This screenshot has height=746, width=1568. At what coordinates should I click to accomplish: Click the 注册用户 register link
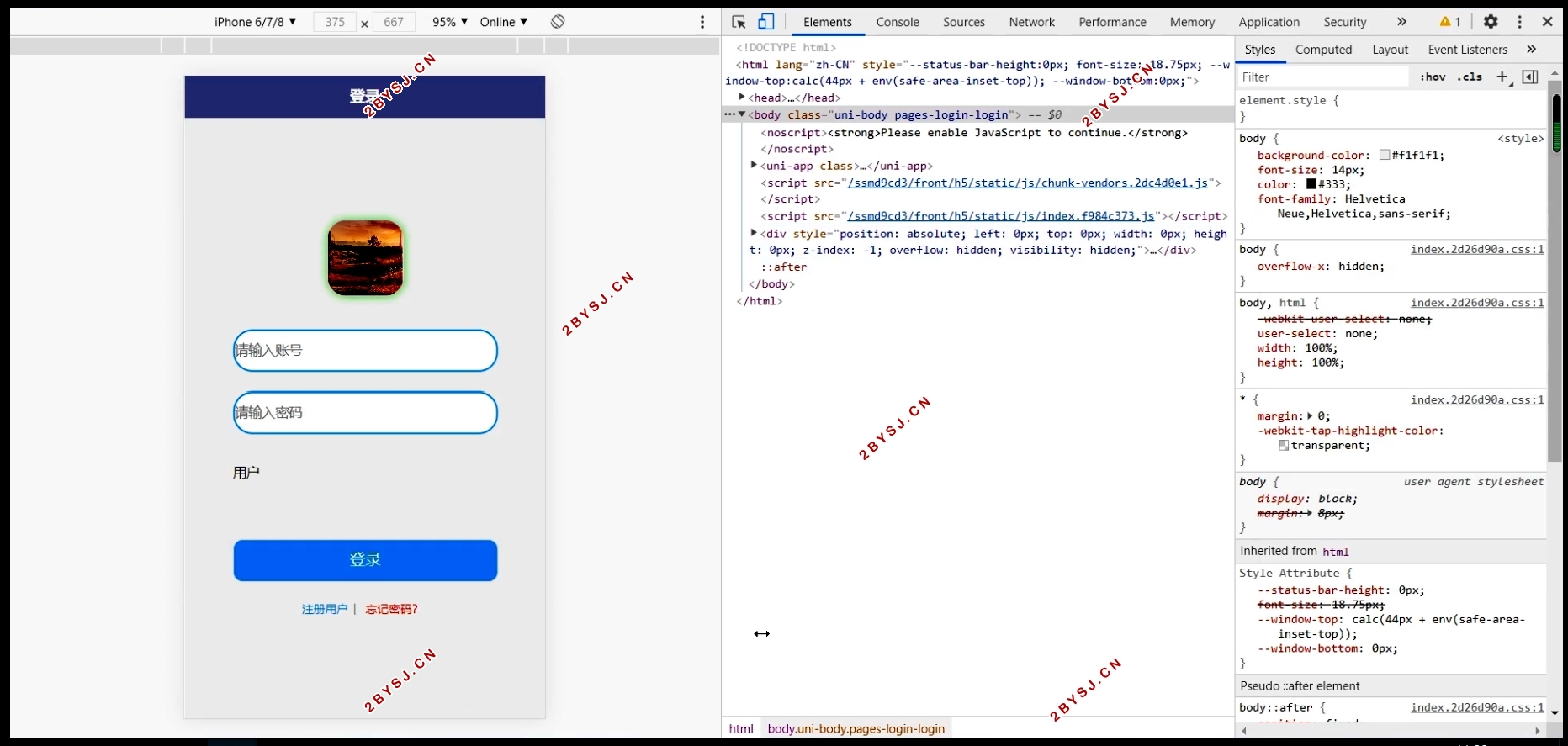325,609
